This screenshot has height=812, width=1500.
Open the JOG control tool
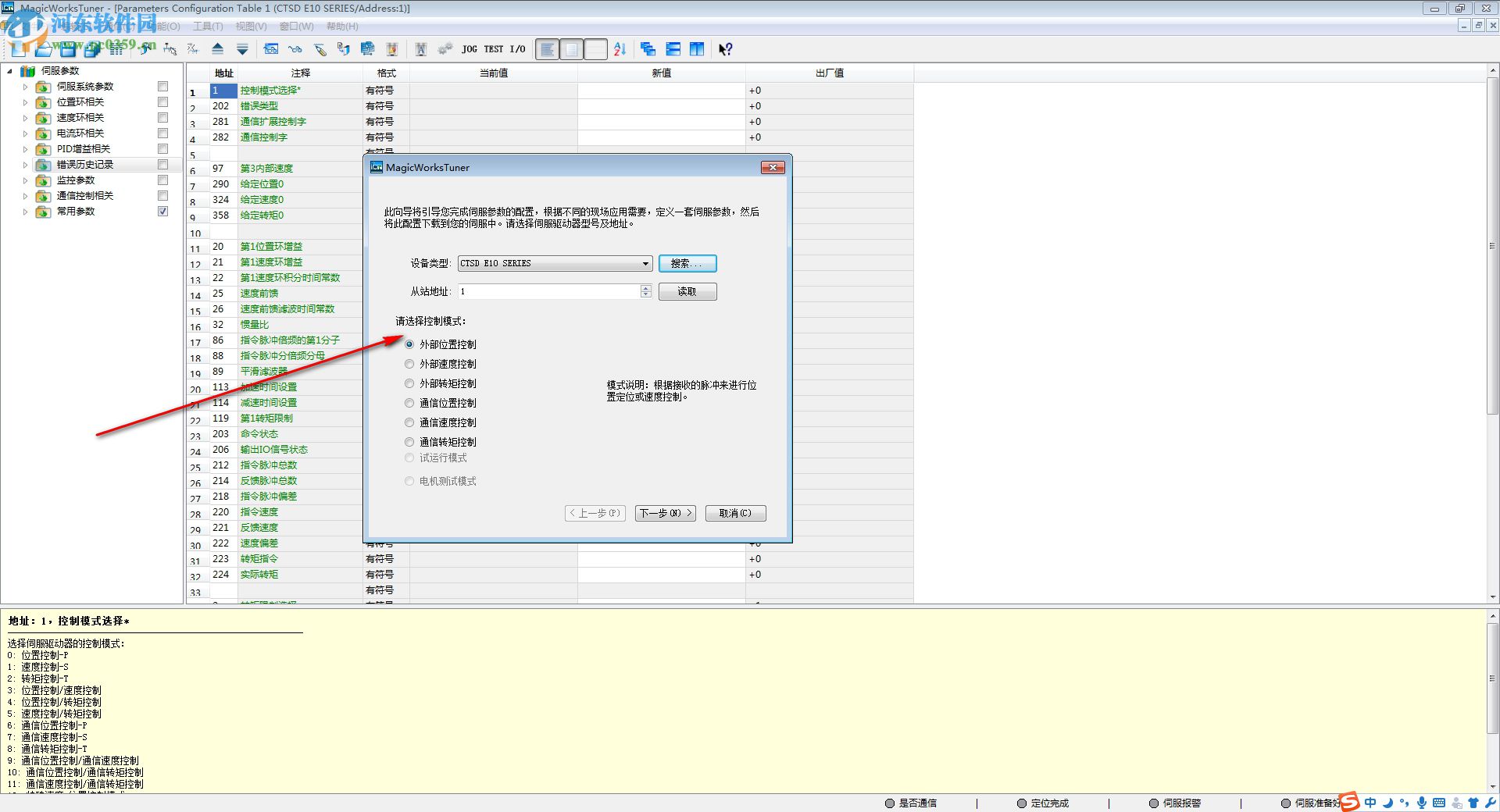[470, 49]
